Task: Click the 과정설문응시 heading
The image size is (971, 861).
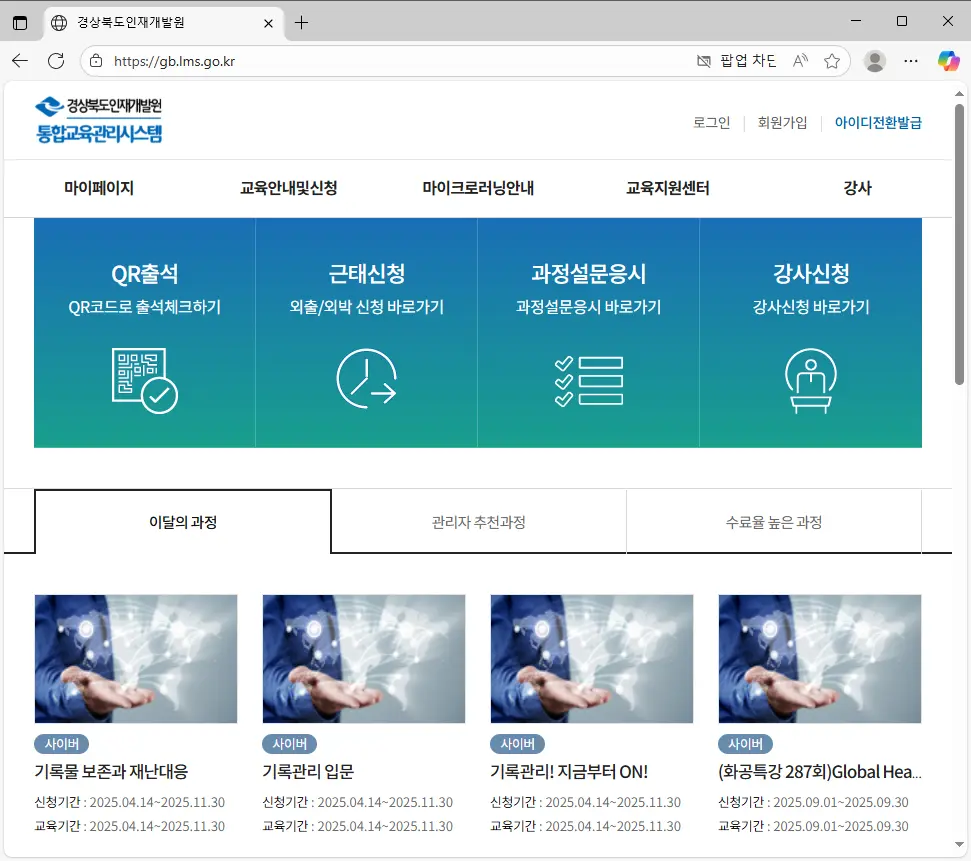Action: coord(589,274)
